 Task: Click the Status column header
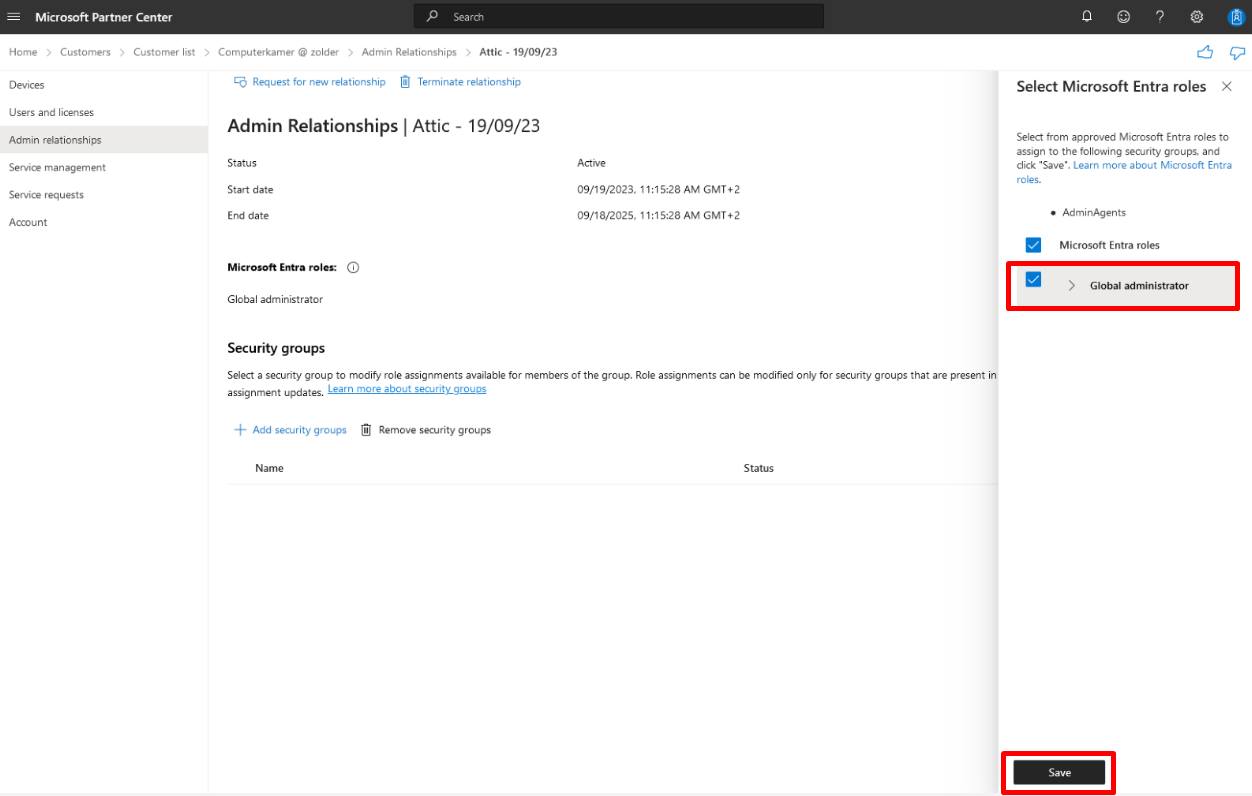tap(758, 468)
